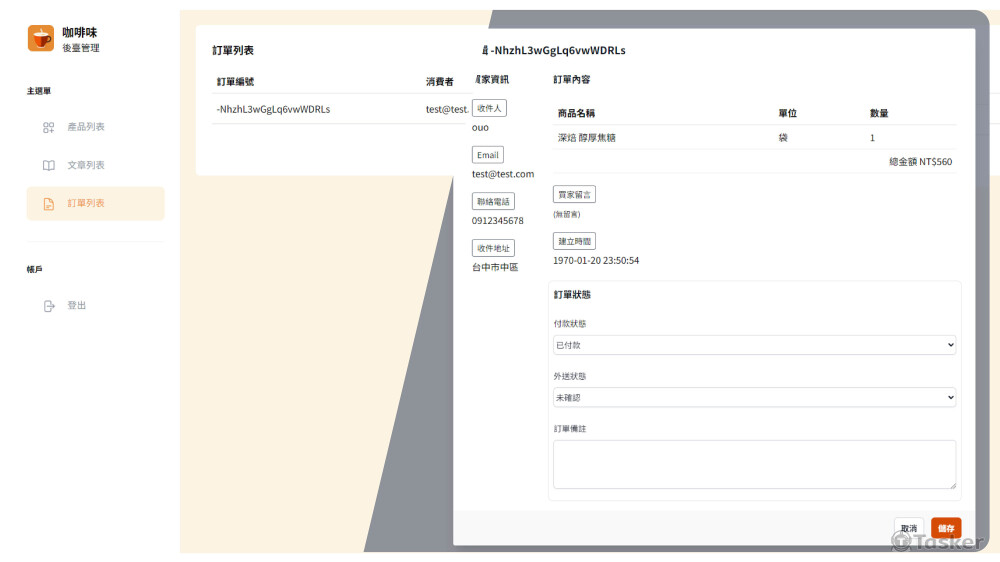
Task: Select 訂單列表 in the sidebar
Action: click(x=86, y=203)
